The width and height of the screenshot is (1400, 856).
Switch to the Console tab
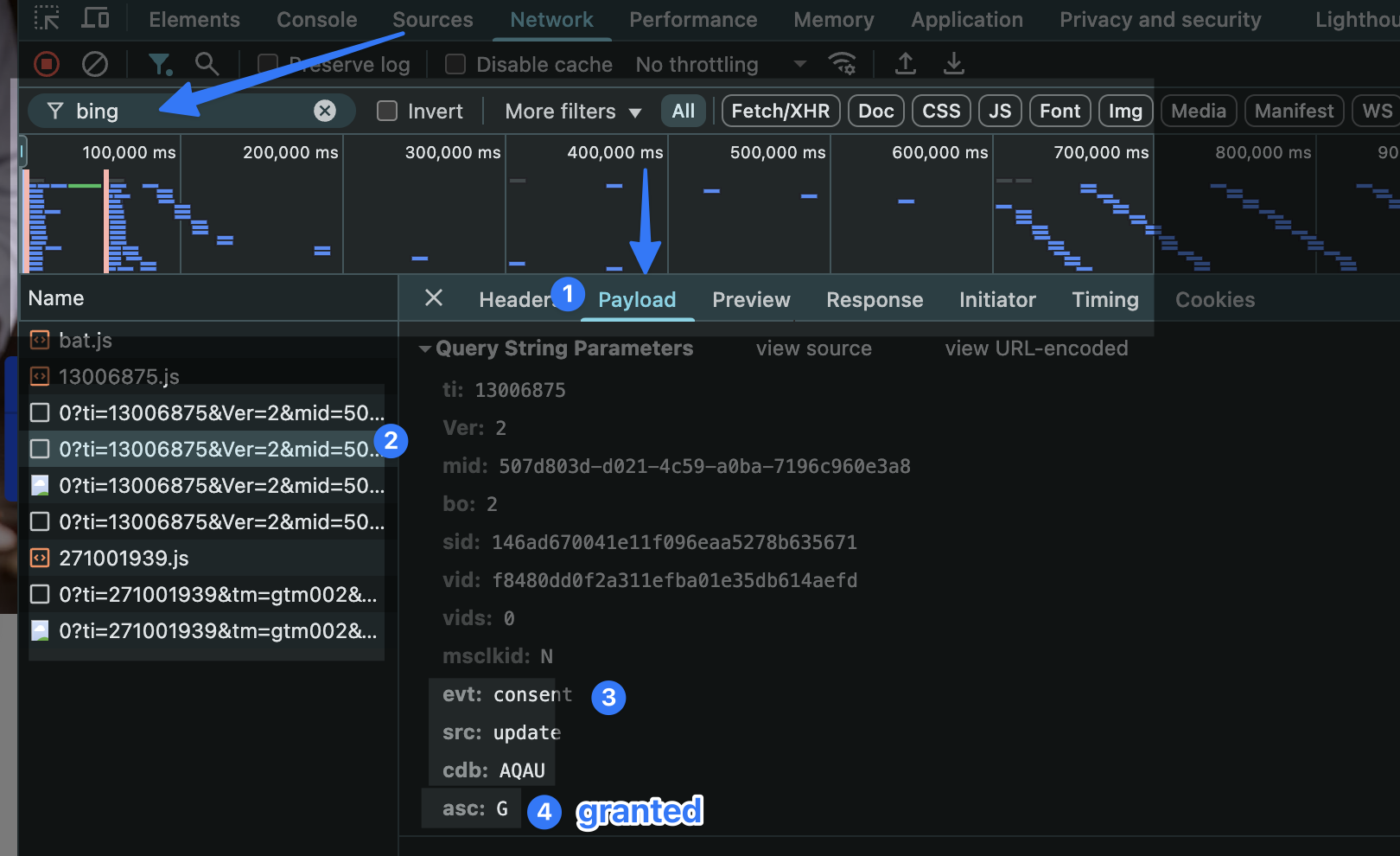(316, 20)
